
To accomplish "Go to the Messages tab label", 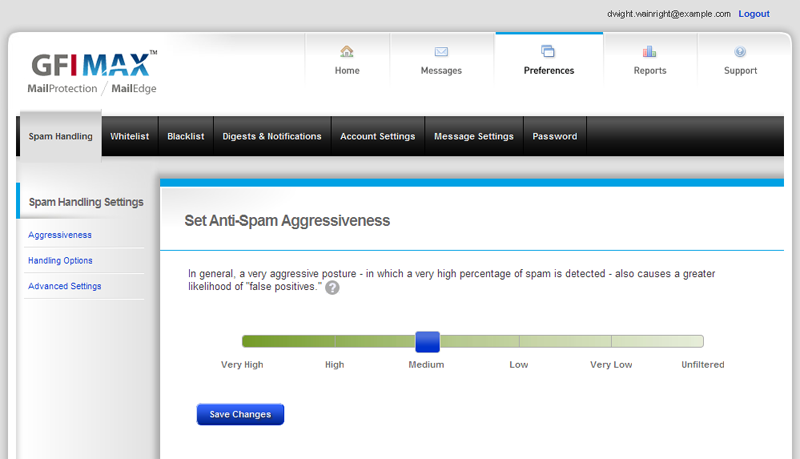I will tap(441, 70).
